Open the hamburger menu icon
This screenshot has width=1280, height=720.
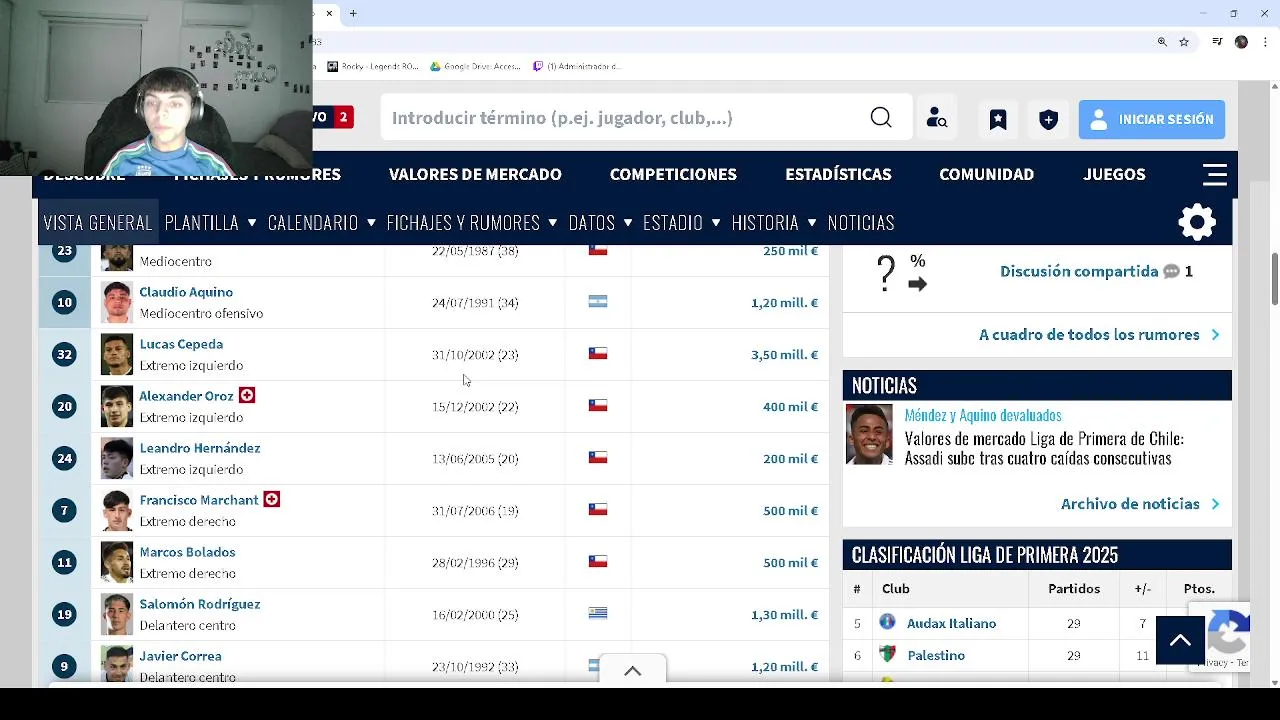[1215, 175]
